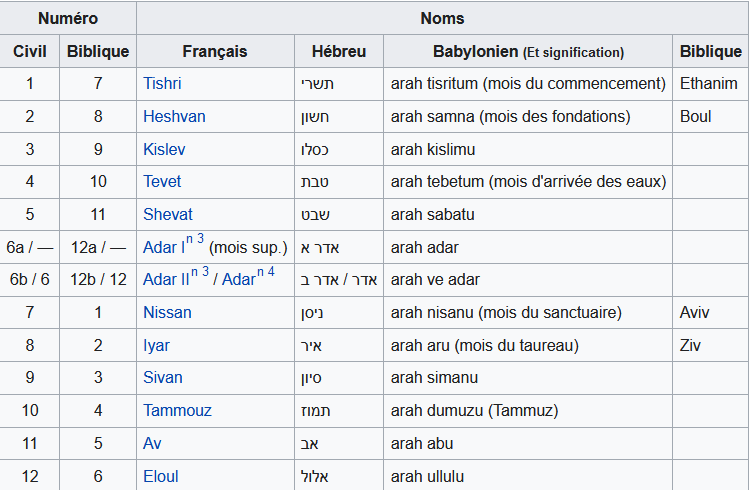Image resolution: width=751 pixels, height=490 pixels.
Task: Click the Shevat link
Action: coord(168,214)
